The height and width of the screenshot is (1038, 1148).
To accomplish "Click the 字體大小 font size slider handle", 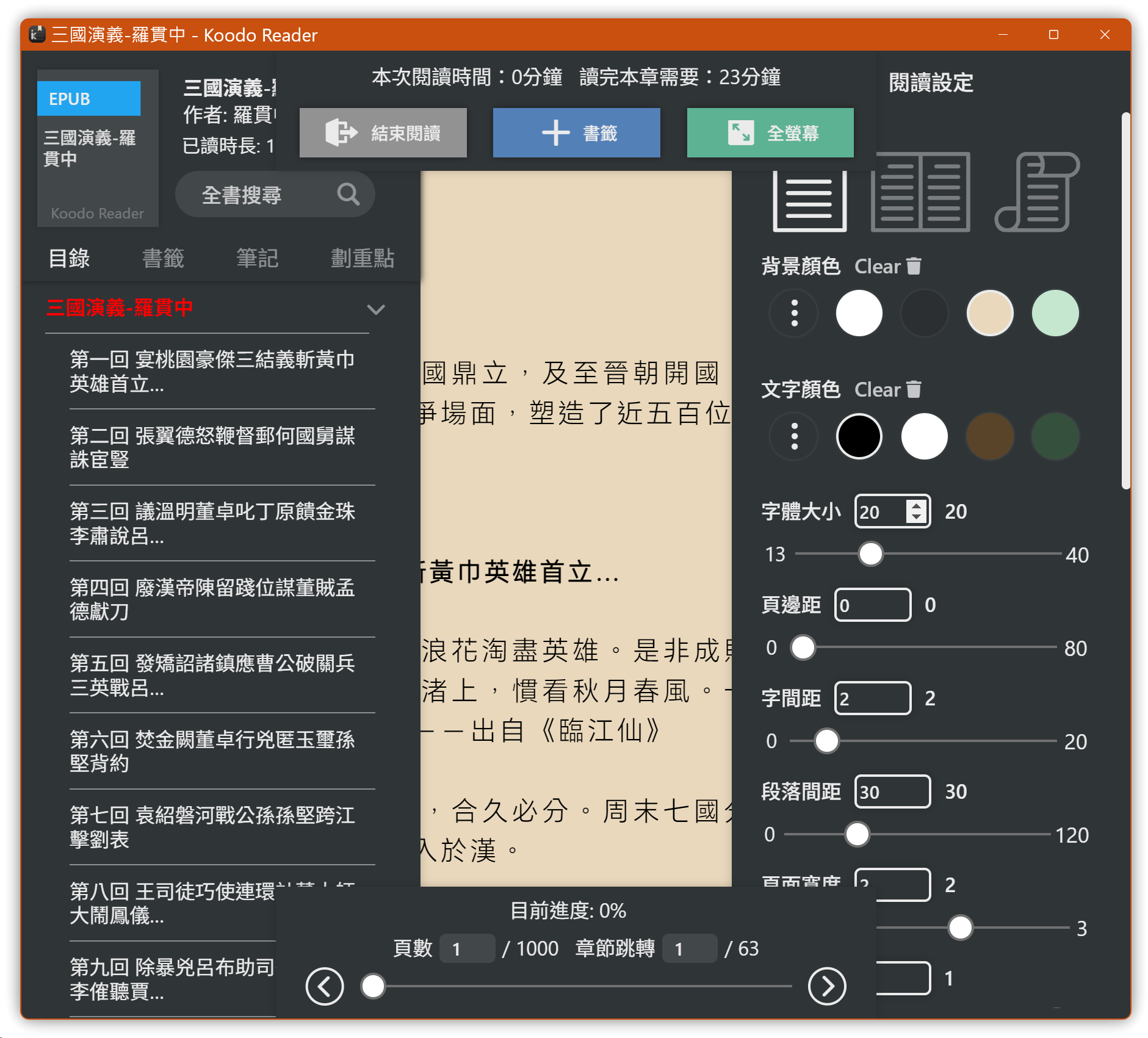I will [870, 553].
